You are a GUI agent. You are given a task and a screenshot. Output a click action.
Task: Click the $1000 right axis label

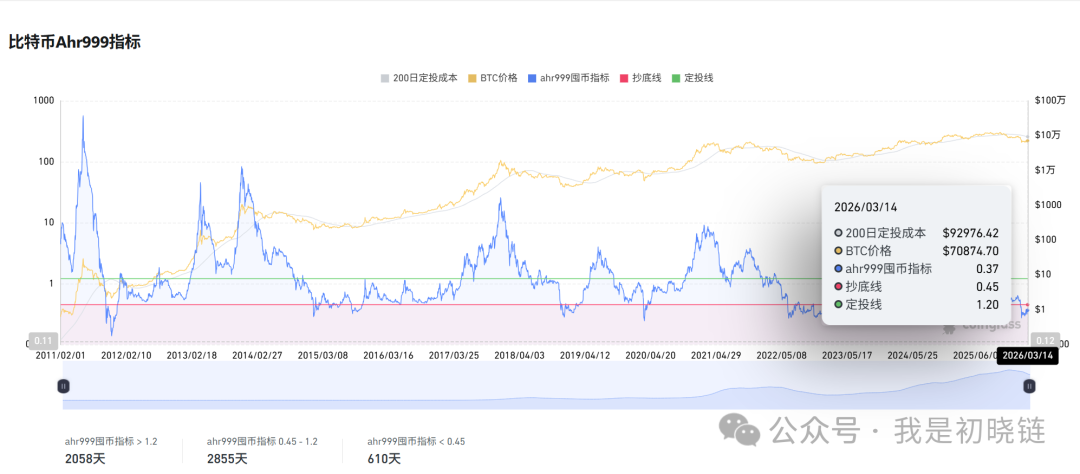[x=1046, y=205]
